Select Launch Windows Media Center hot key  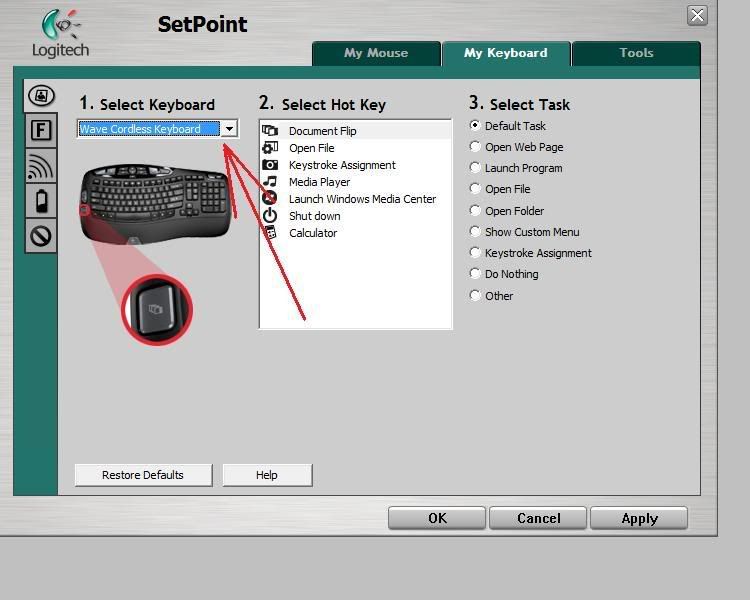click(x=355, y=199)
